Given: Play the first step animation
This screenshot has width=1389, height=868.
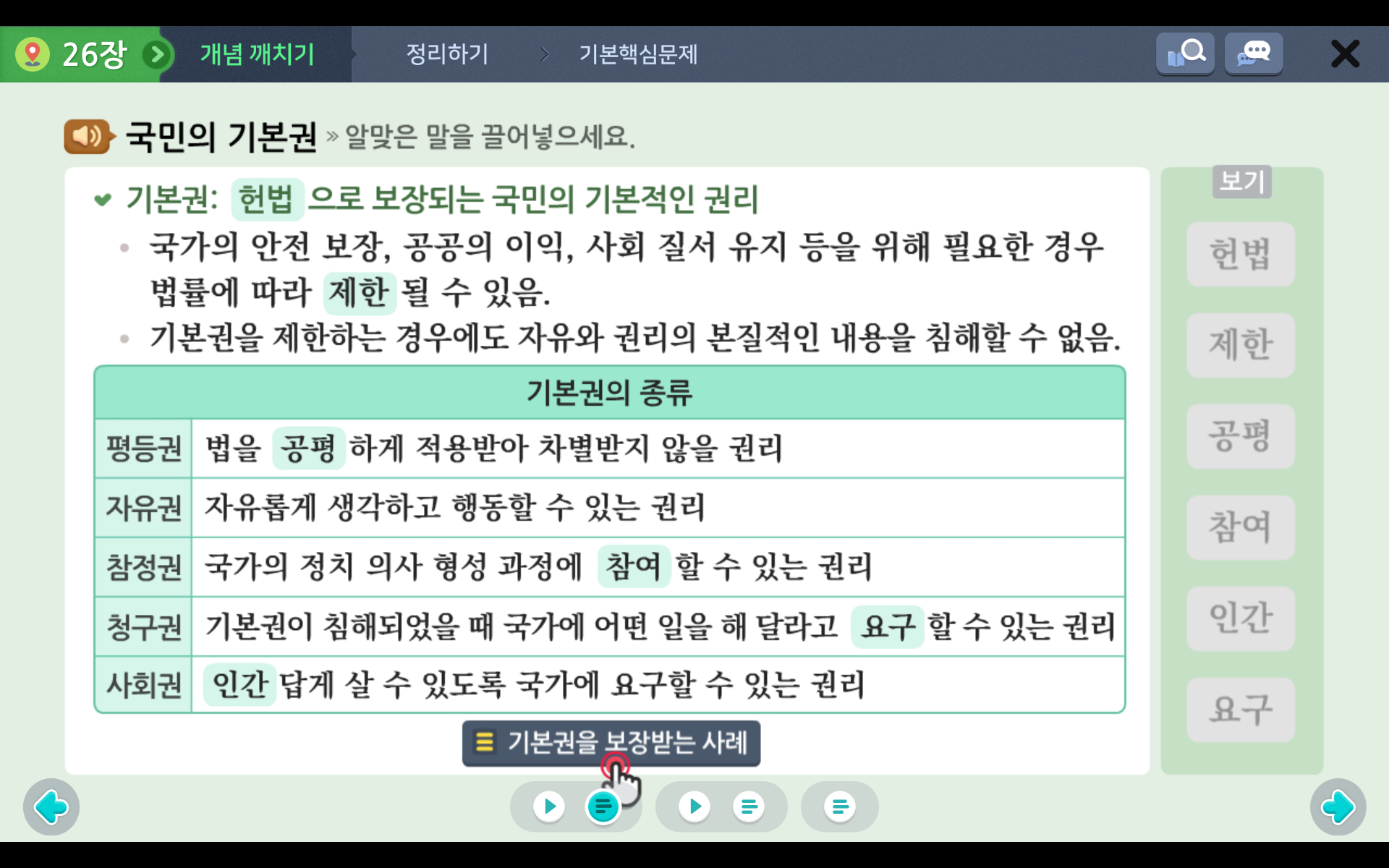Looking at the screenshot, I should (x=549, y=806).
